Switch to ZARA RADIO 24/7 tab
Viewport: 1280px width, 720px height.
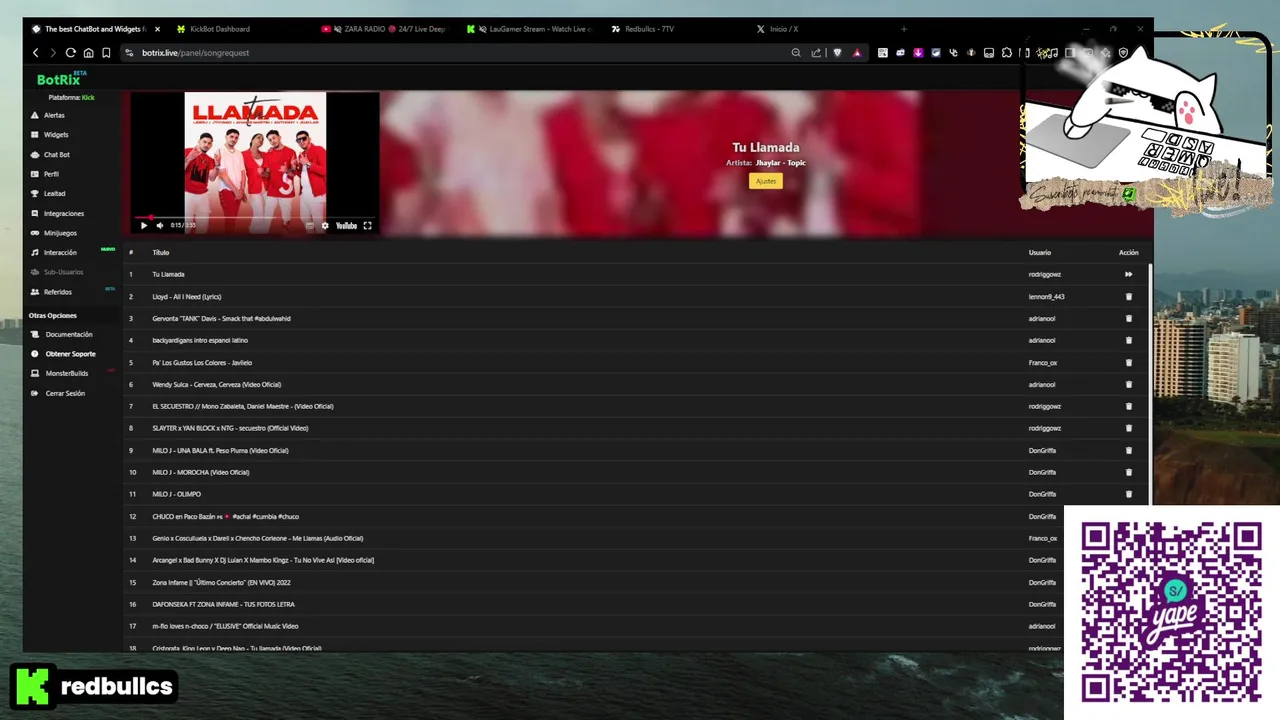point(384,29)
